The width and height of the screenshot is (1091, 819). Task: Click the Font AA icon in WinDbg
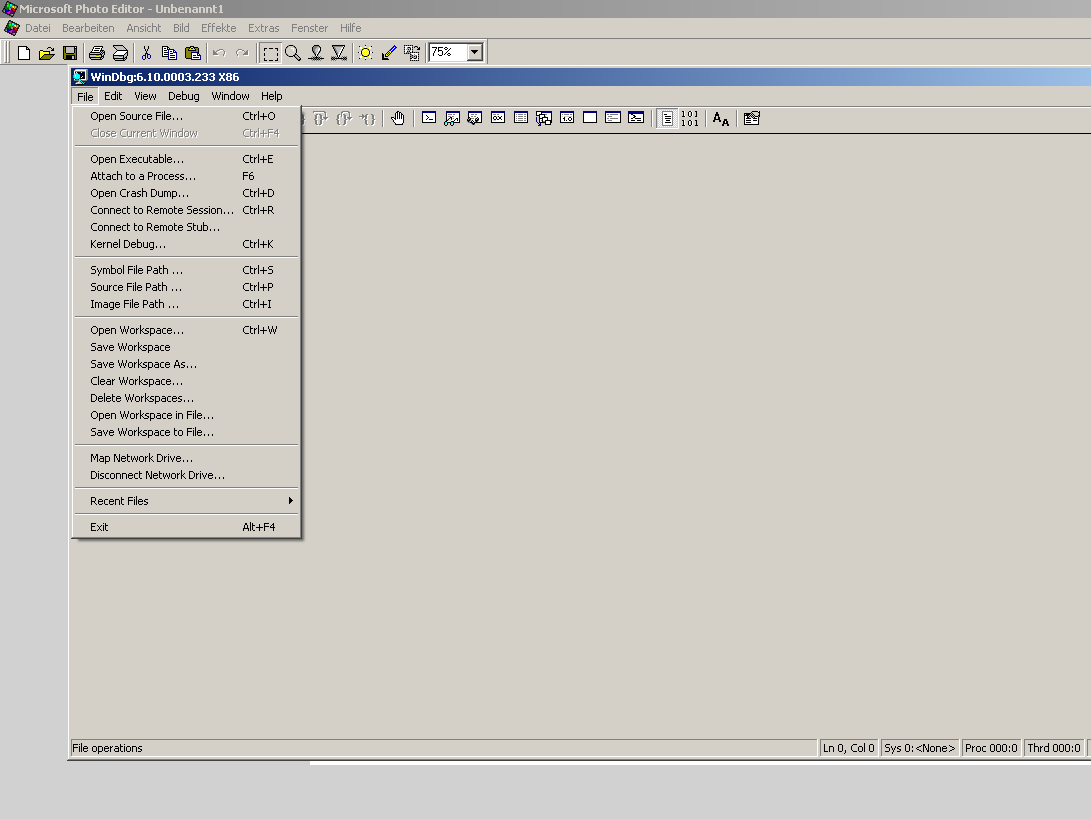click(721, 118)
